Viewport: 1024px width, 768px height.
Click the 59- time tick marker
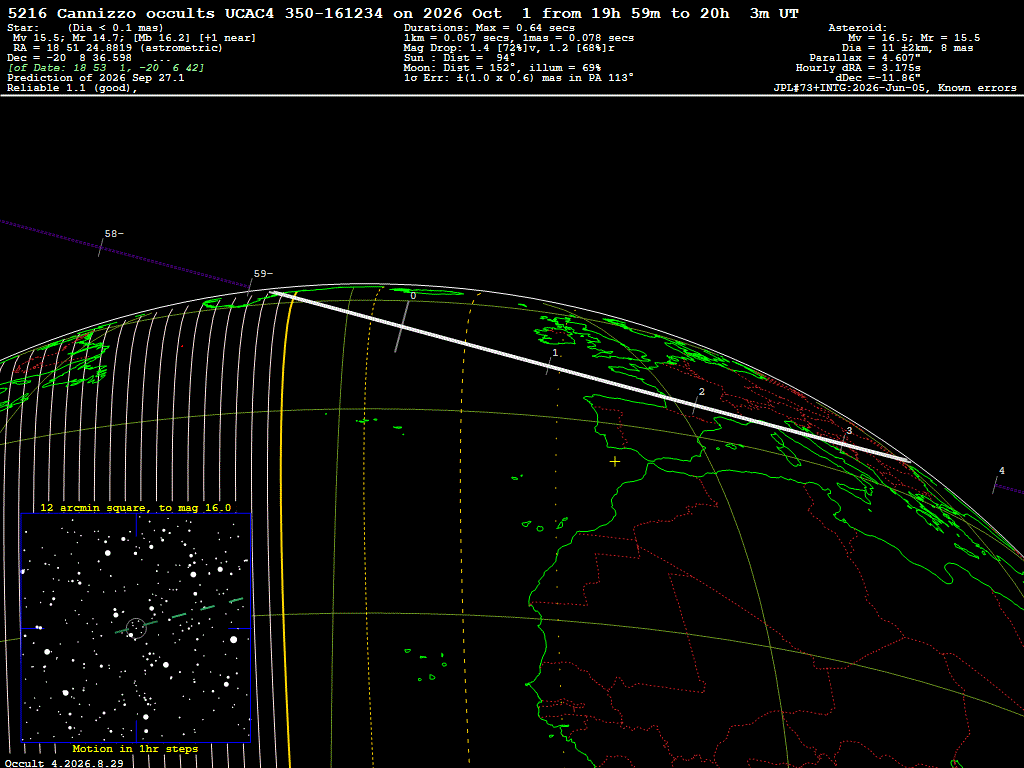(263, 274)
